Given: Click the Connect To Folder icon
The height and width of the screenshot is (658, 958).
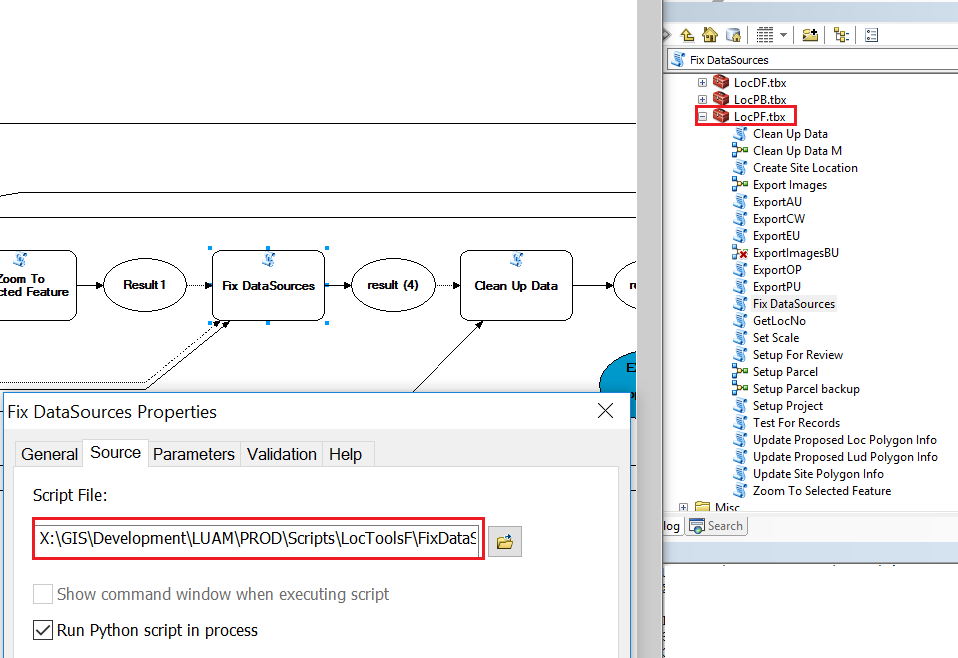Looking at the screenshot, I should (810, 35).
